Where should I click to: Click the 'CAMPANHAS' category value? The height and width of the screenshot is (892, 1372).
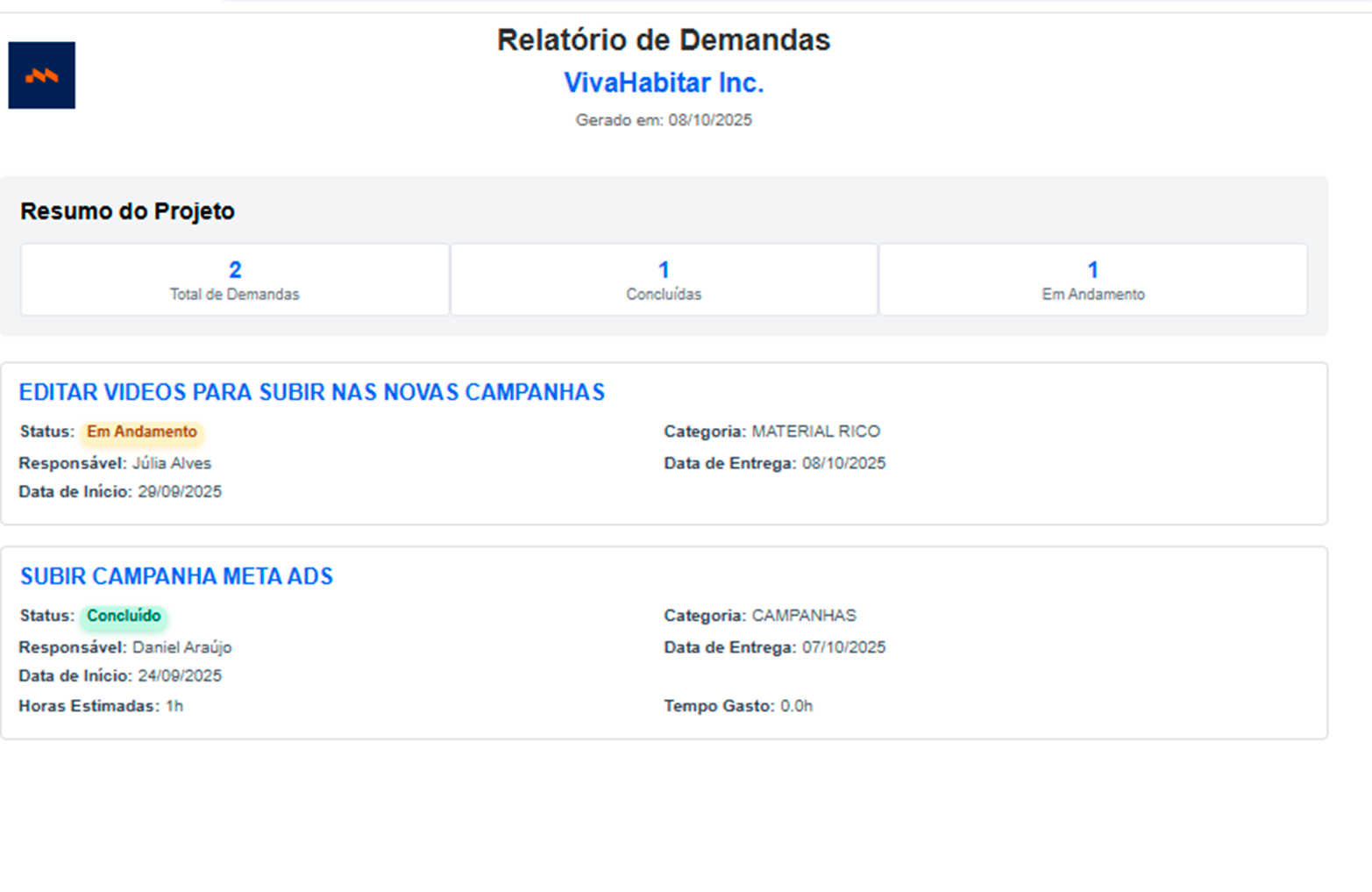point(804,616)
